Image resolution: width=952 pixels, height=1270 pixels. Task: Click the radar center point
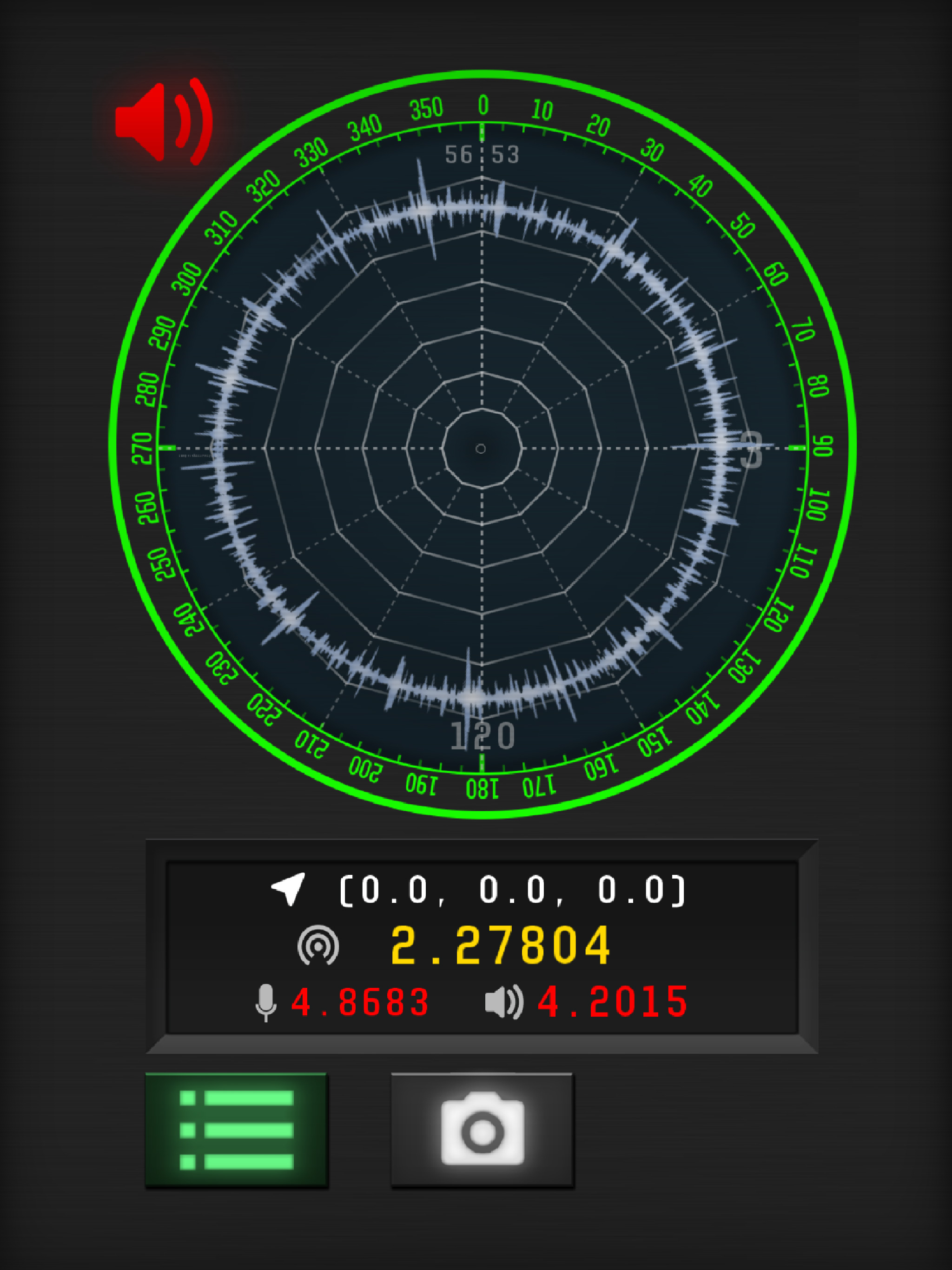pos(481,449)
